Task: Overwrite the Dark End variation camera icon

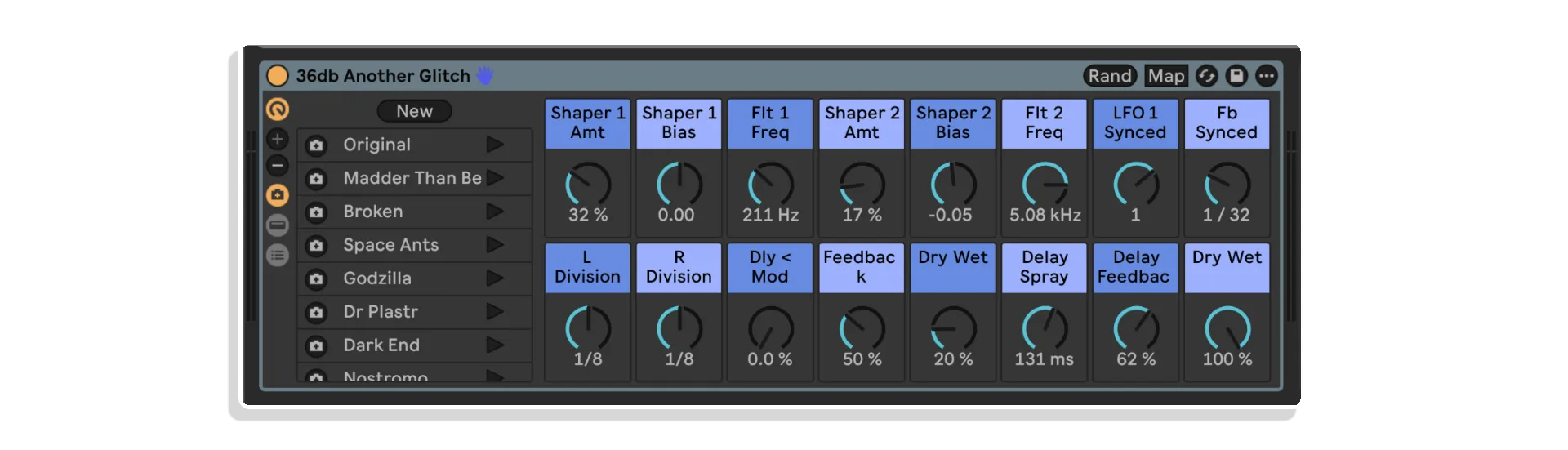Action: coord(316,346)
